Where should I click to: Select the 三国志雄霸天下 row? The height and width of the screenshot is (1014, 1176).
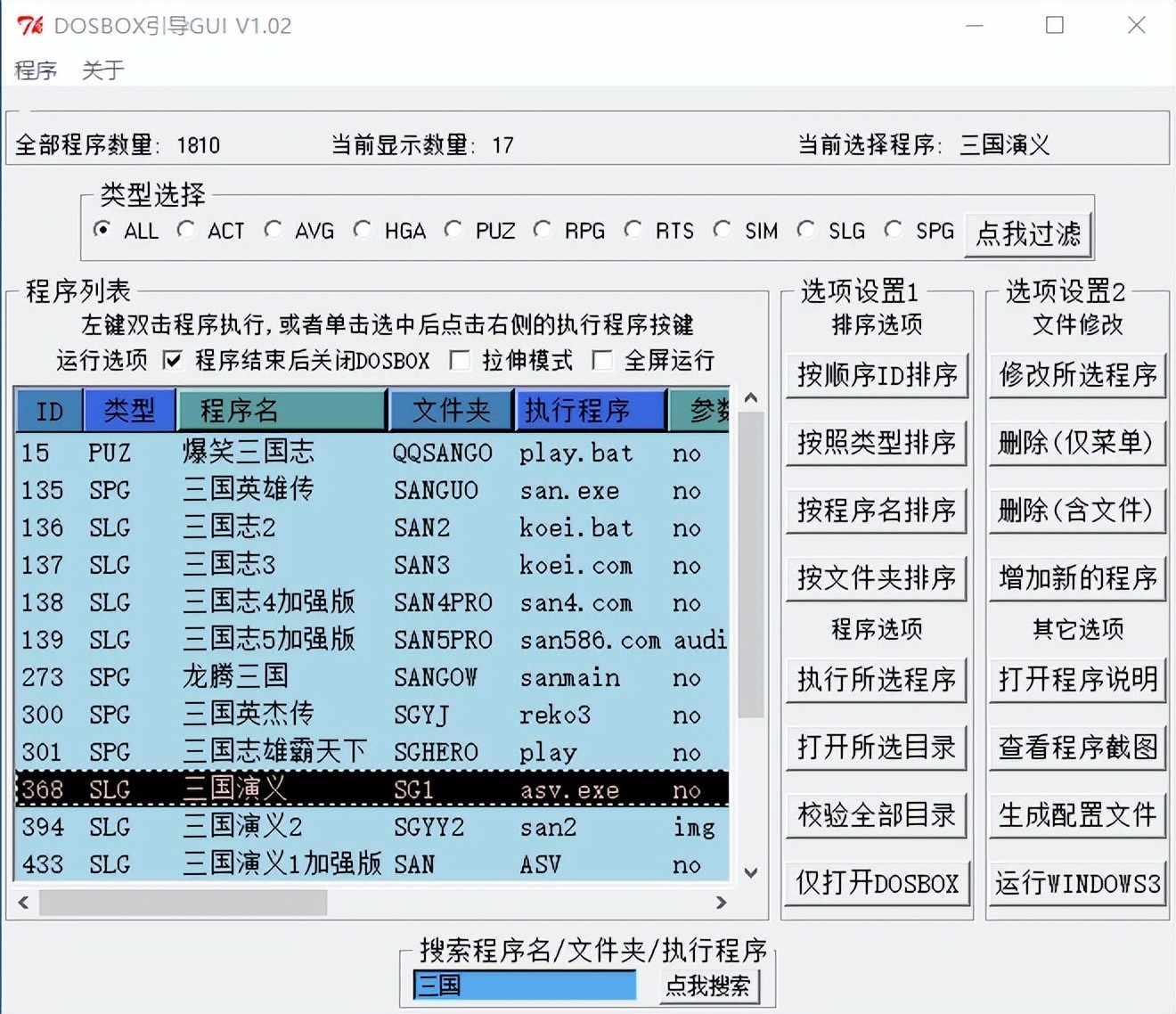pyautogui.click(x=372, y=752)
